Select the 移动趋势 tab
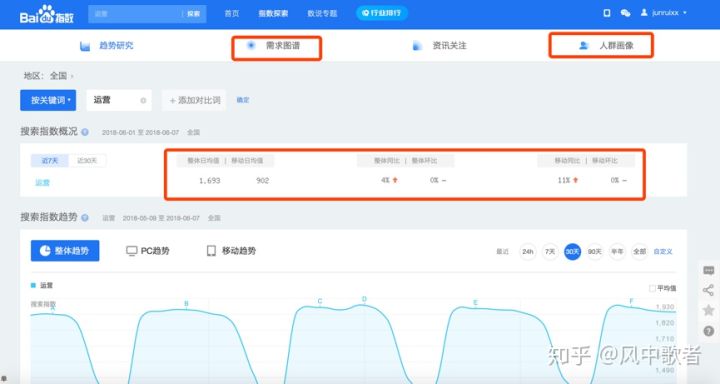720x384 pixels. point(231,251)
